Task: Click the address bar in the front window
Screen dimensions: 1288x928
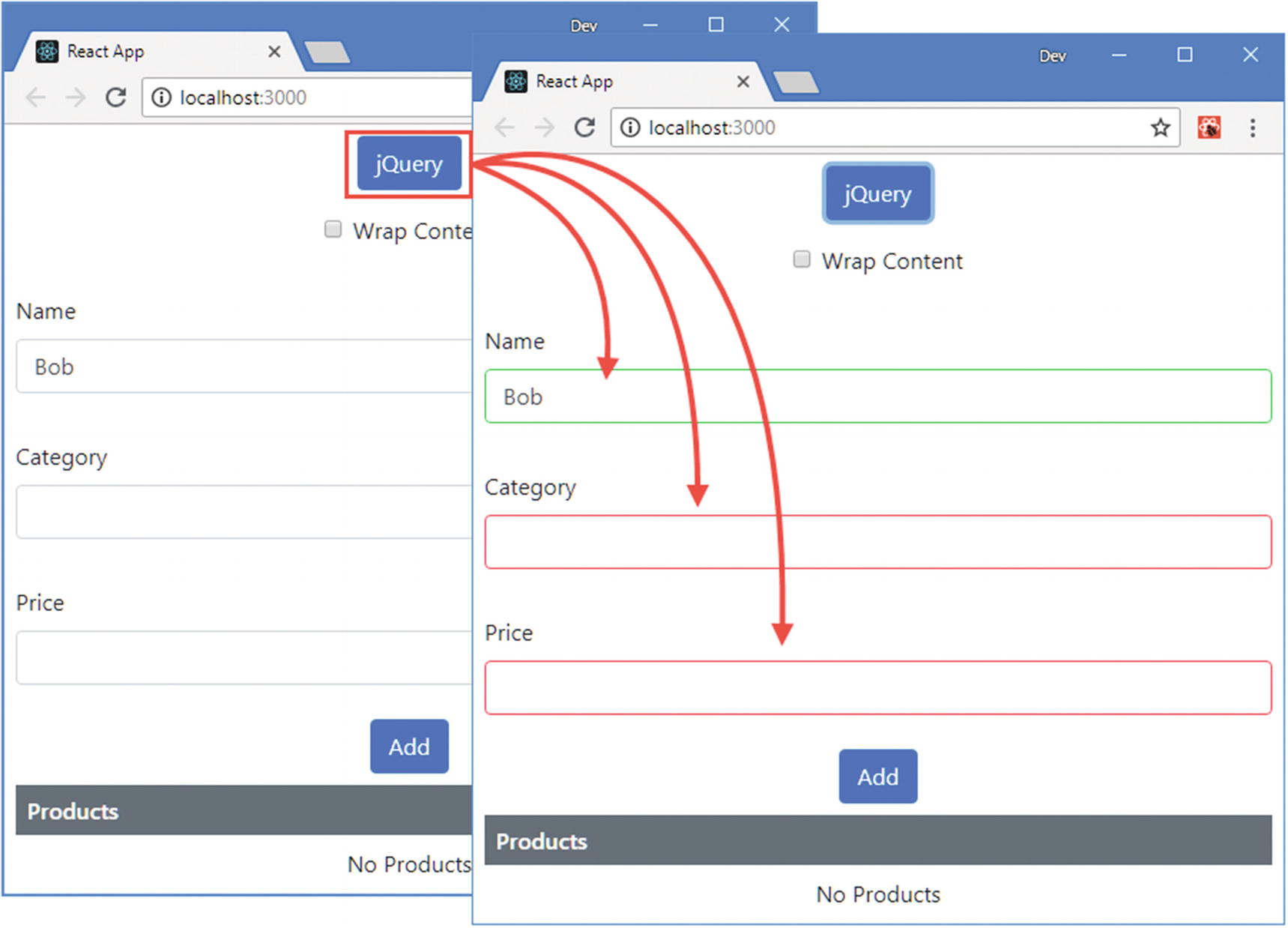Action: coord(895,127)
